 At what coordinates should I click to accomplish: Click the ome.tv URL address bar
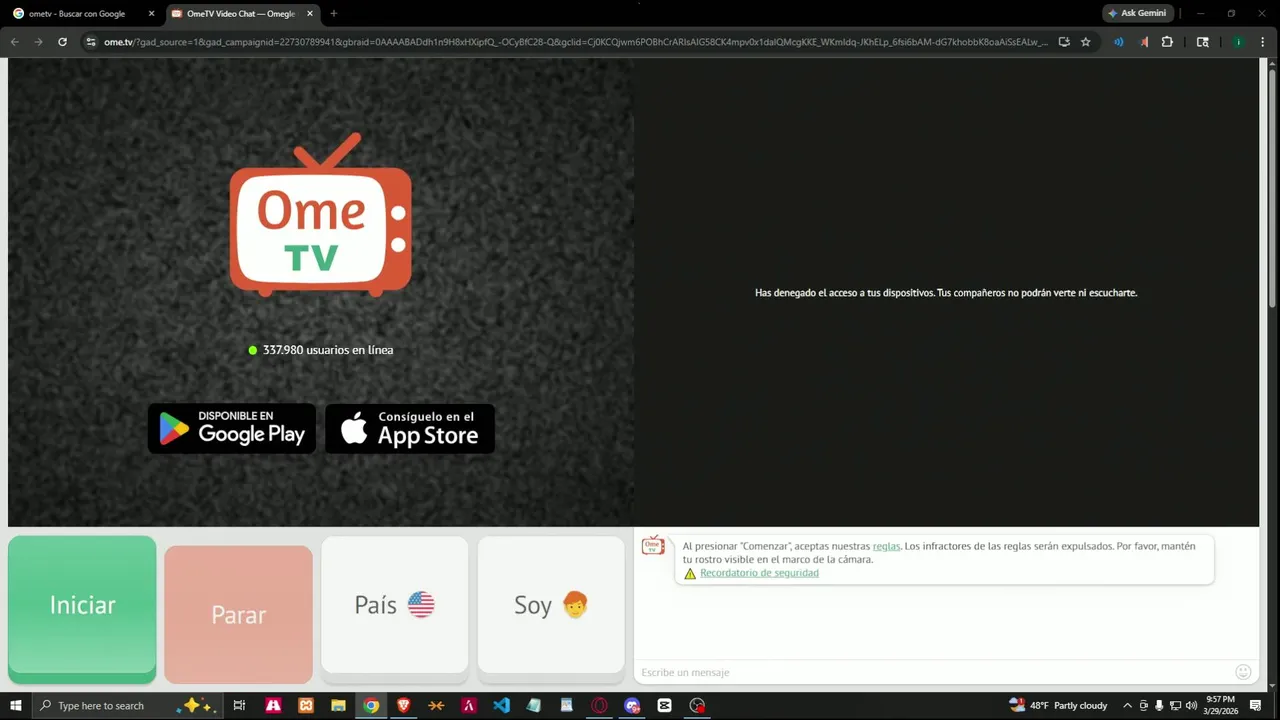(x=575, y=42)
